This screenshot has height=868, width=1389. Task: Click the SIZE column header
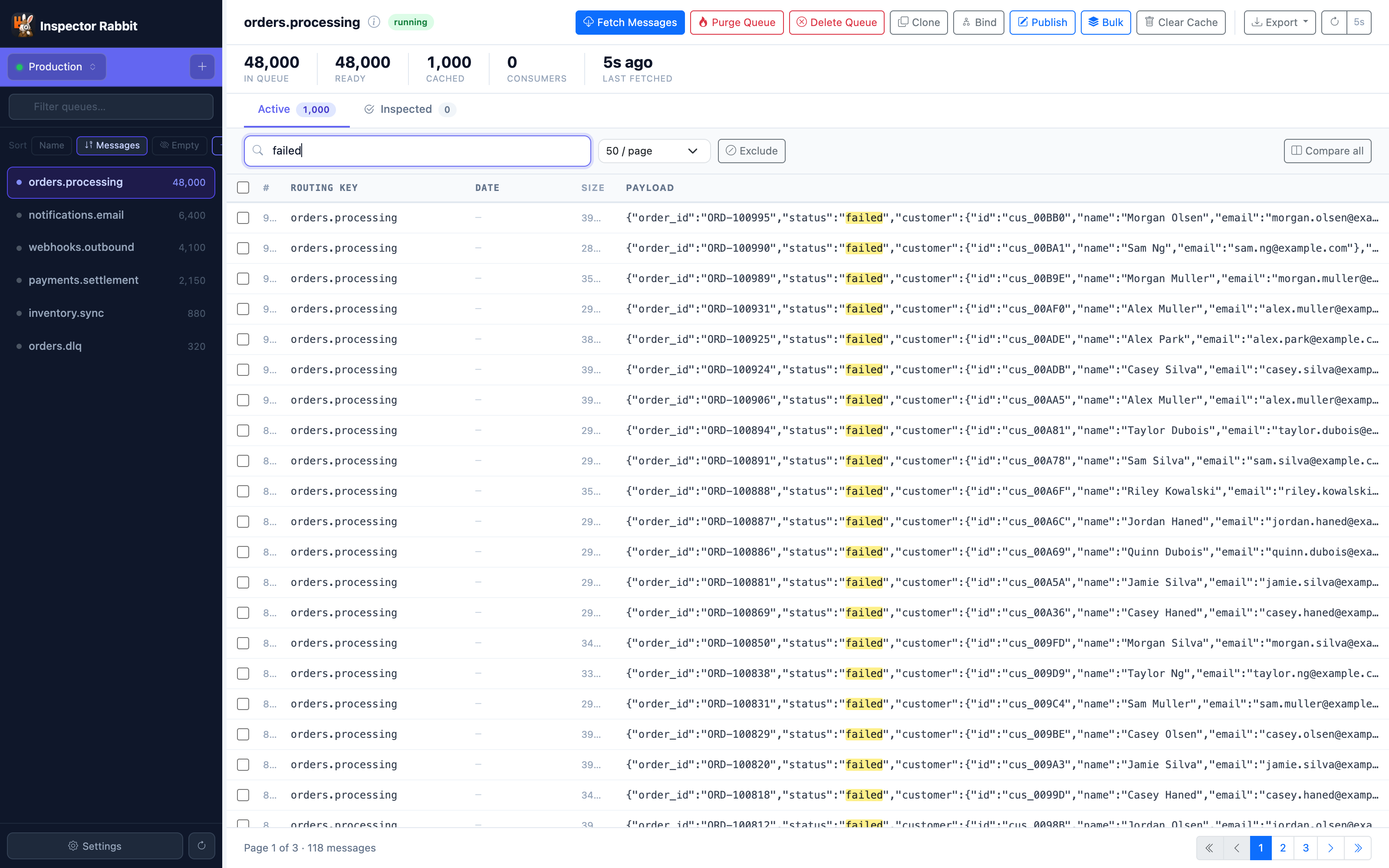(592, 188)
